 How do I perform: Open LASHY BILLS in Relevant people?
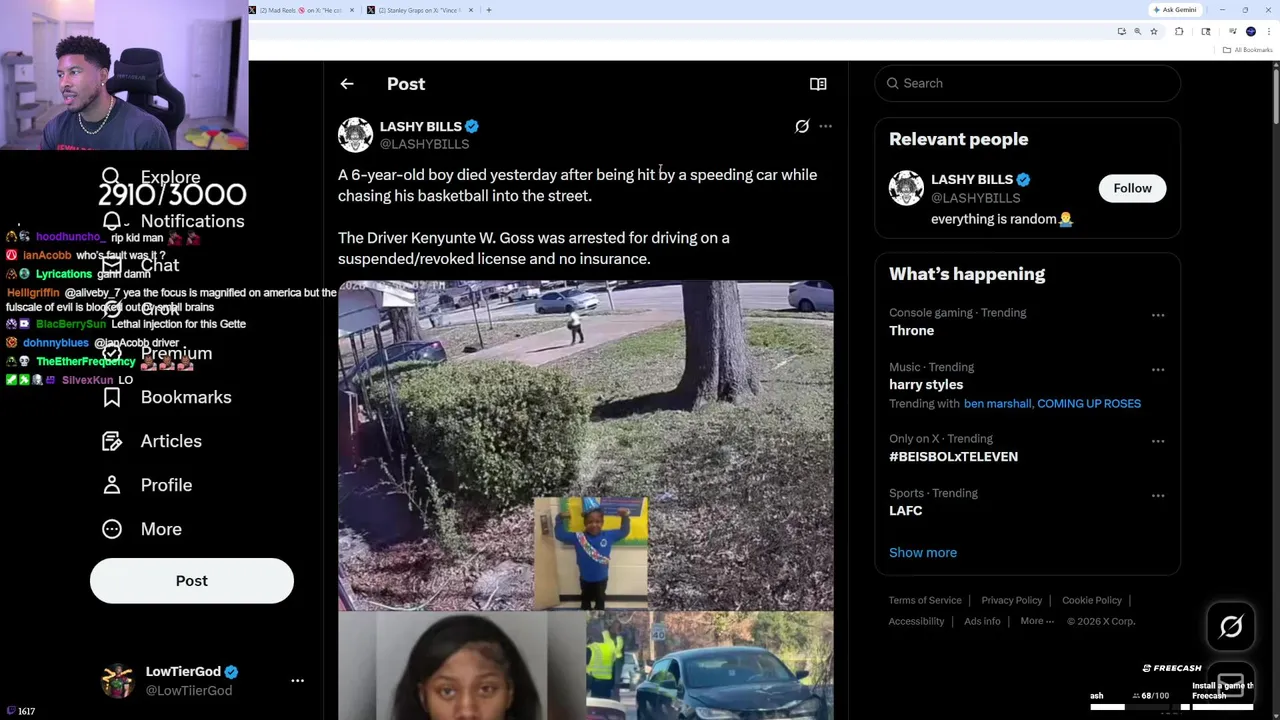[972, 179]
